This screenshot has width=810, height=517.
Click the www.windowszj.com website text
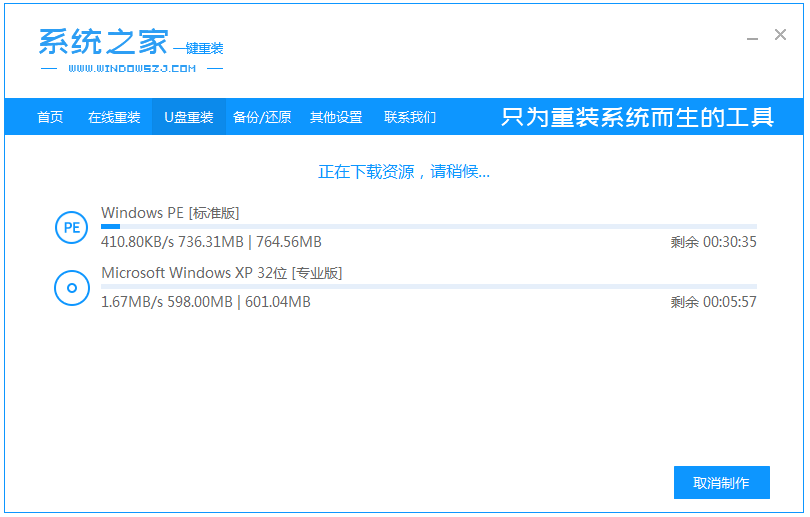[x=132, y=69]
